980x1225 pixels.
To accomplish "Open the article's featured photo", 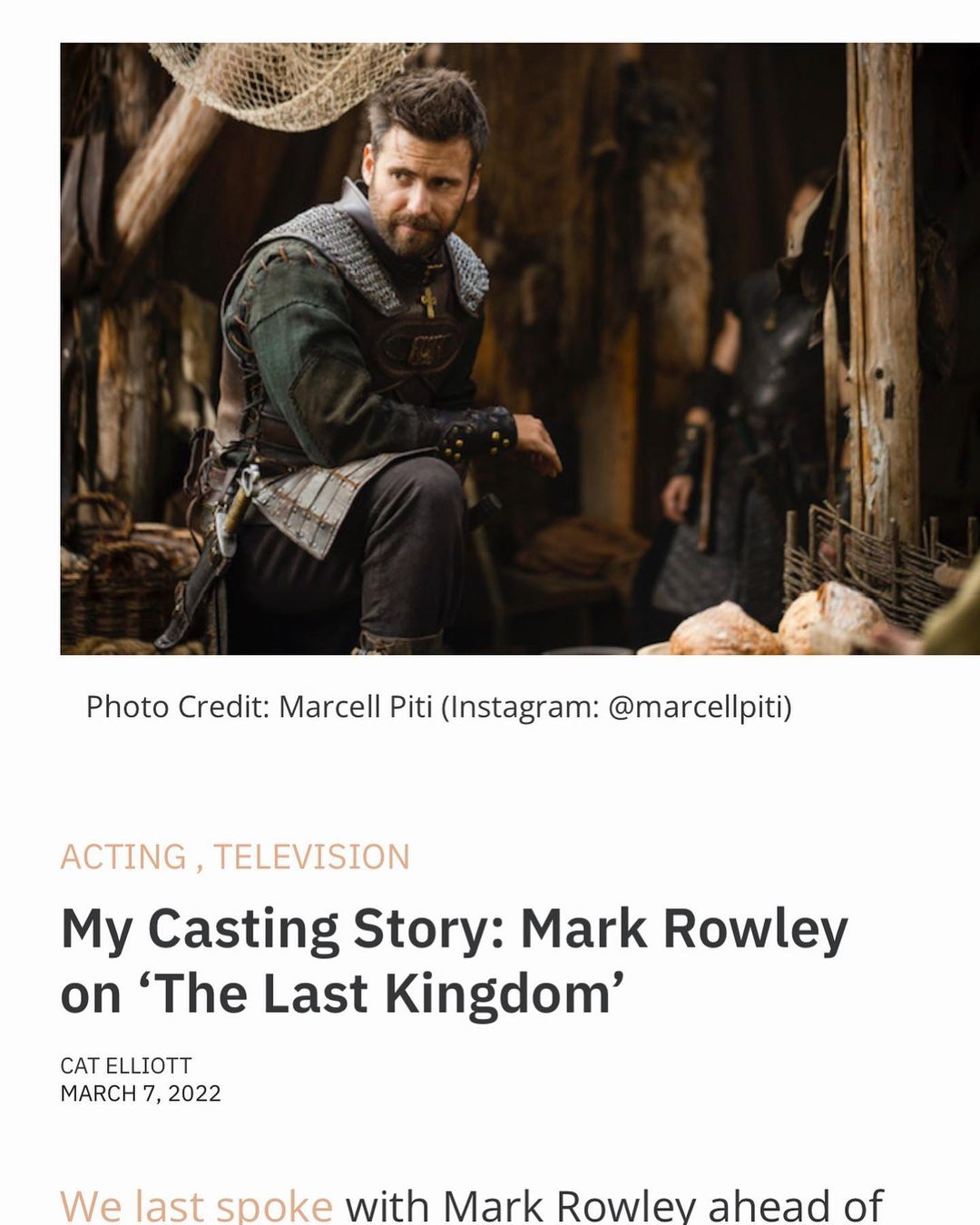I will [520, 348].
